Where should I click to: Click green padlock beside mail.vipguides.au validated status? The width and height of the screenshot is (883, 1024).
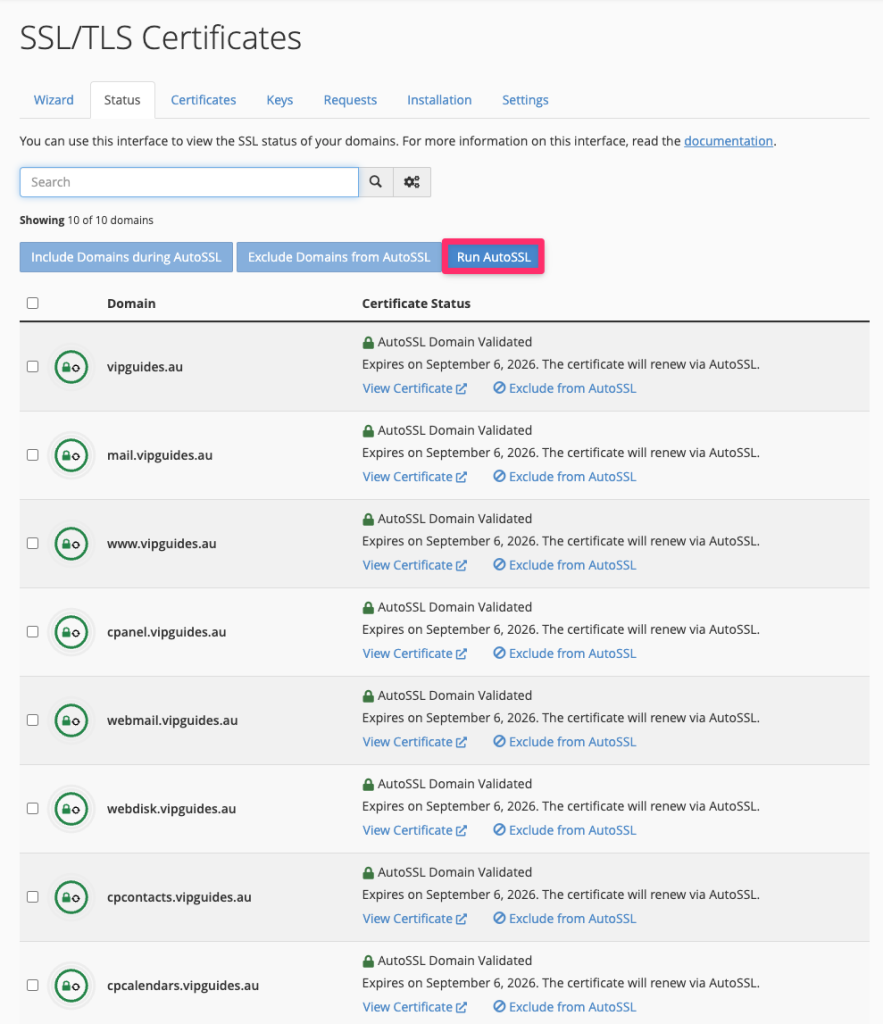click(368, 430)
